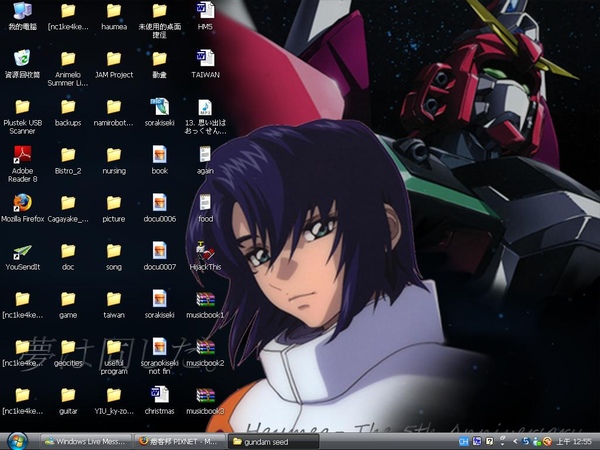Select the backups folder
The width and height of the screenshot is (600, 450).
pyautogui.click(x=68, y=112)
